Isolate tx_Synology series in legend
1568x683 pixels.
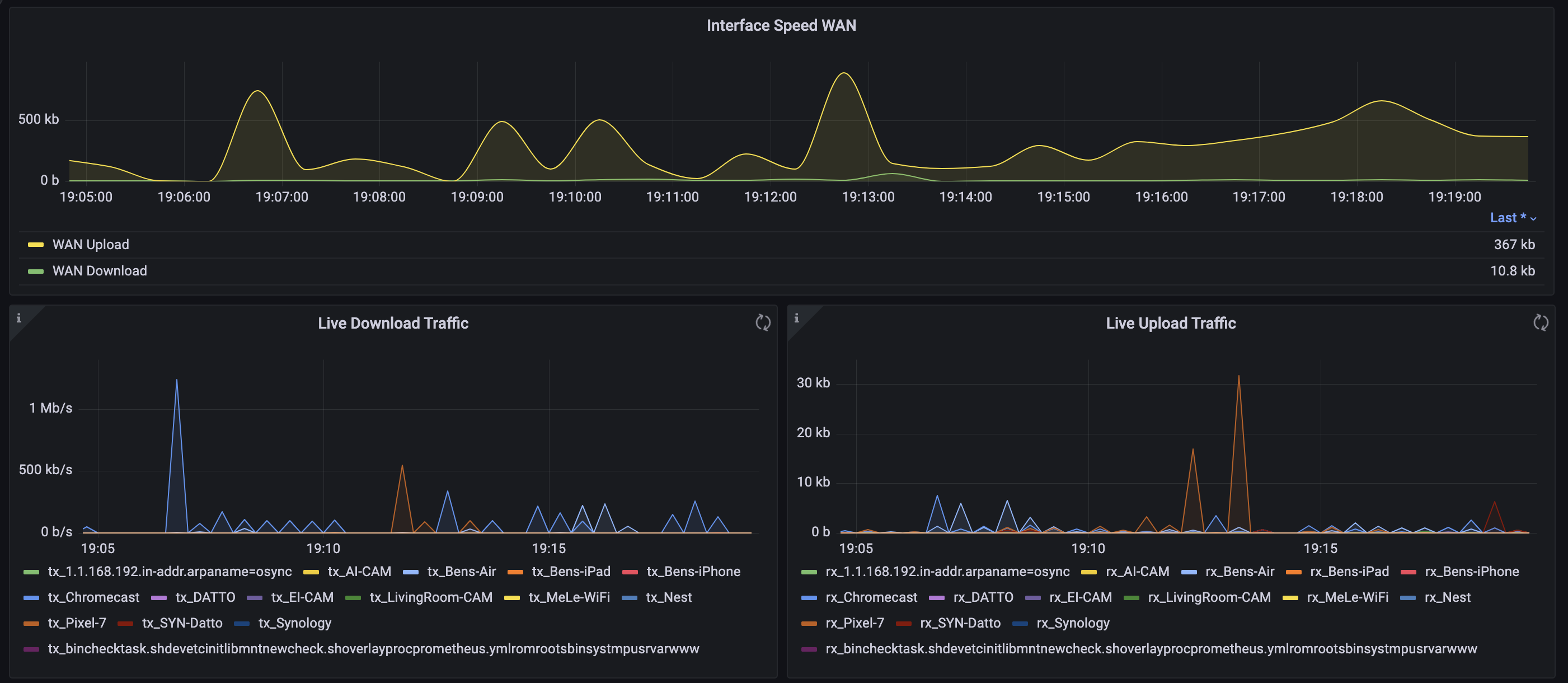point(294,623)
